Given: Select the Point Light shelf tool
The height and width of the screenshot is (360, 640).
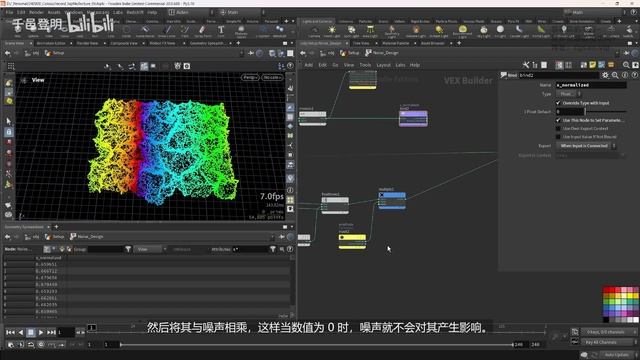Looking at the screenshot, I should (x=332, y=31).
